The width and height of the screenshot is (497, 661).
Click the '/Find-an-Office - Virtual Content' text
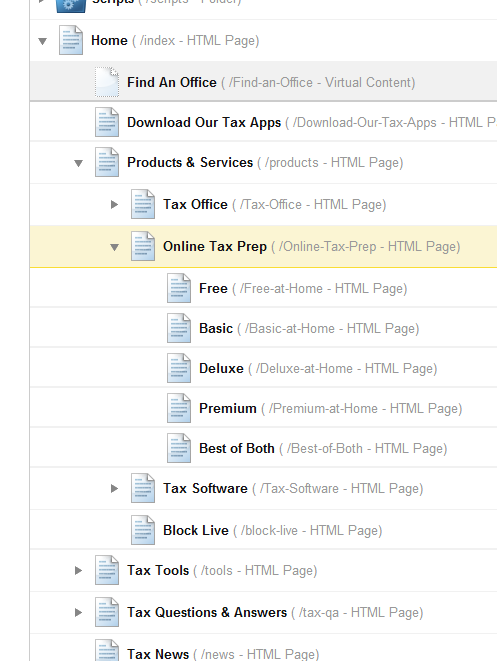[x=318, y=83]
